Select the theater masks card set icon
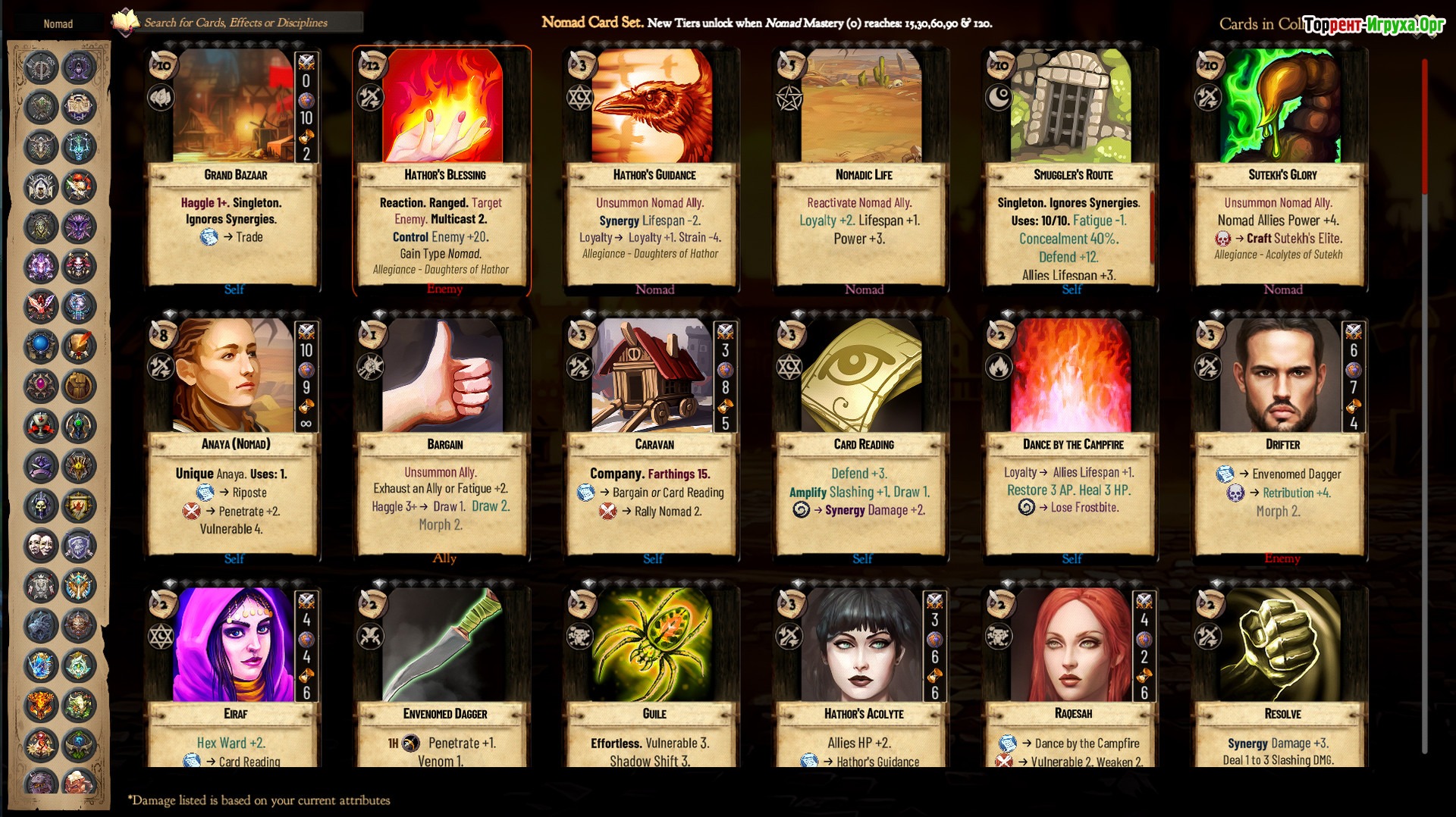Image resolution: width=1456 pixels, height=817 pixels. 41,545
